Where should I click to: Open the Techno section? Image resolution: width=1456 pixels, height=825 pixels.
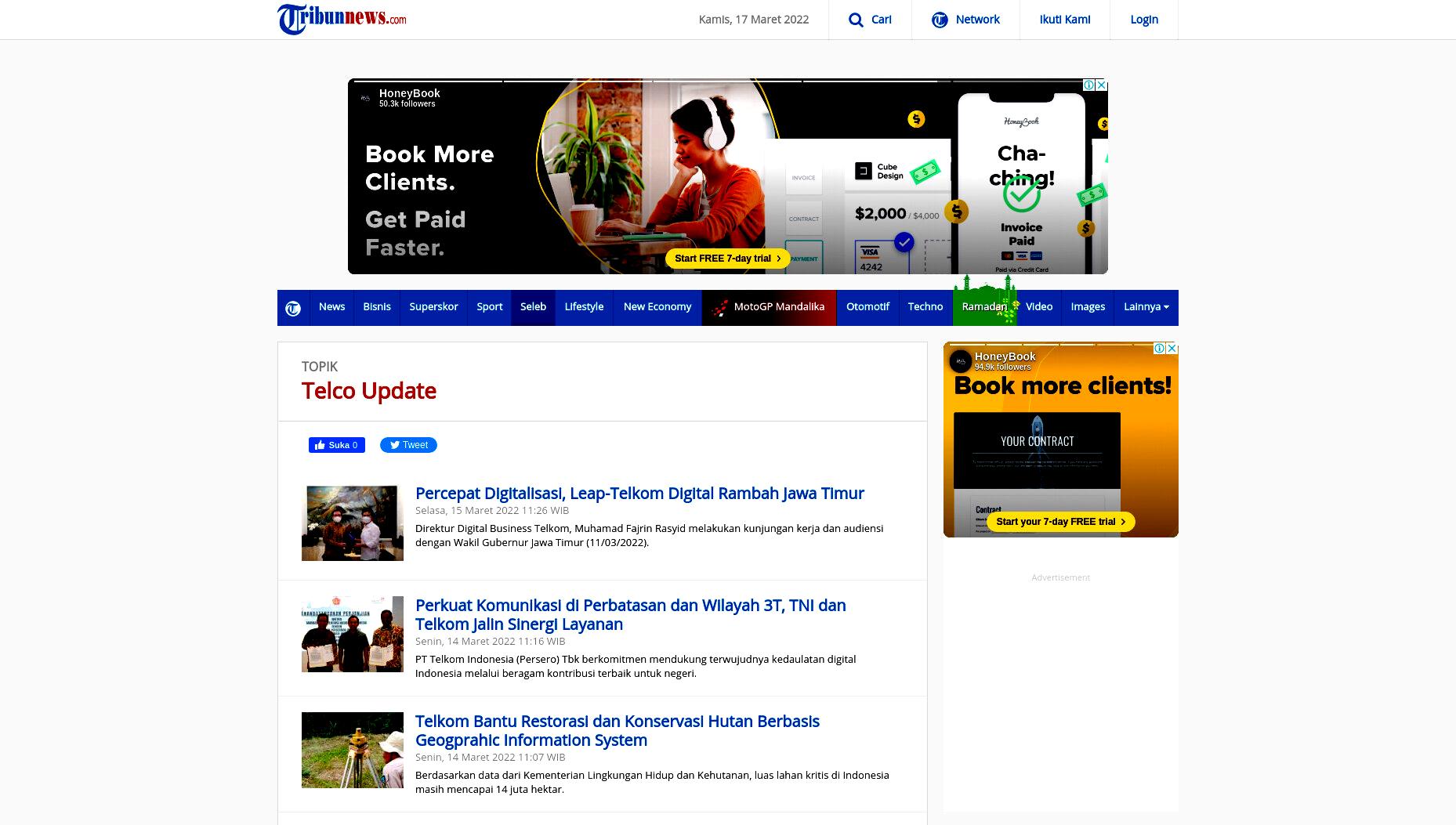(925, 307)
